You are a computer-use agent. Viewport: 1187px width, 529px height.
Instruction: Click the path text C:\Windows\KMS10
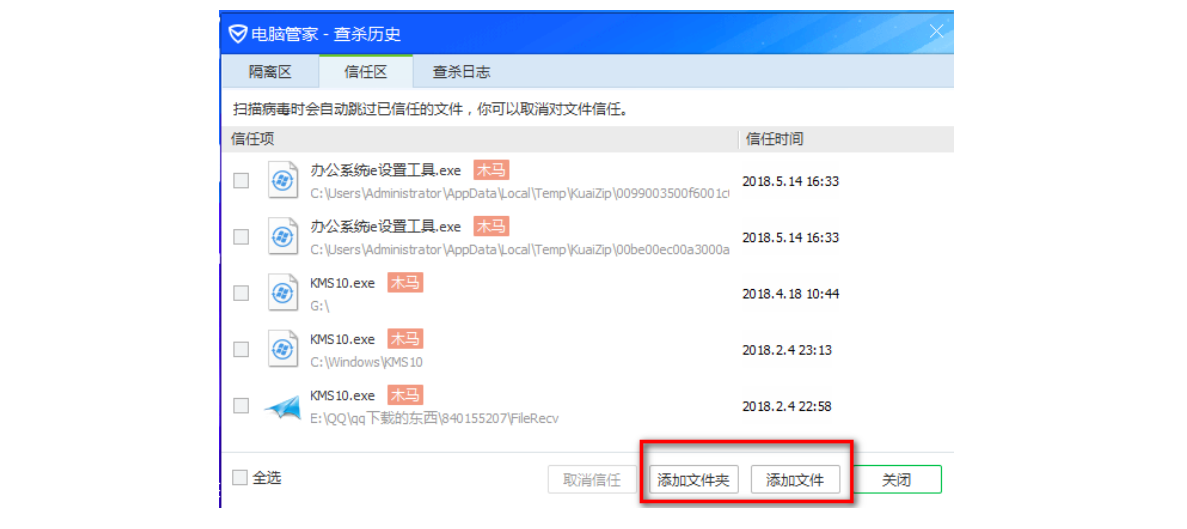(366, 362)
